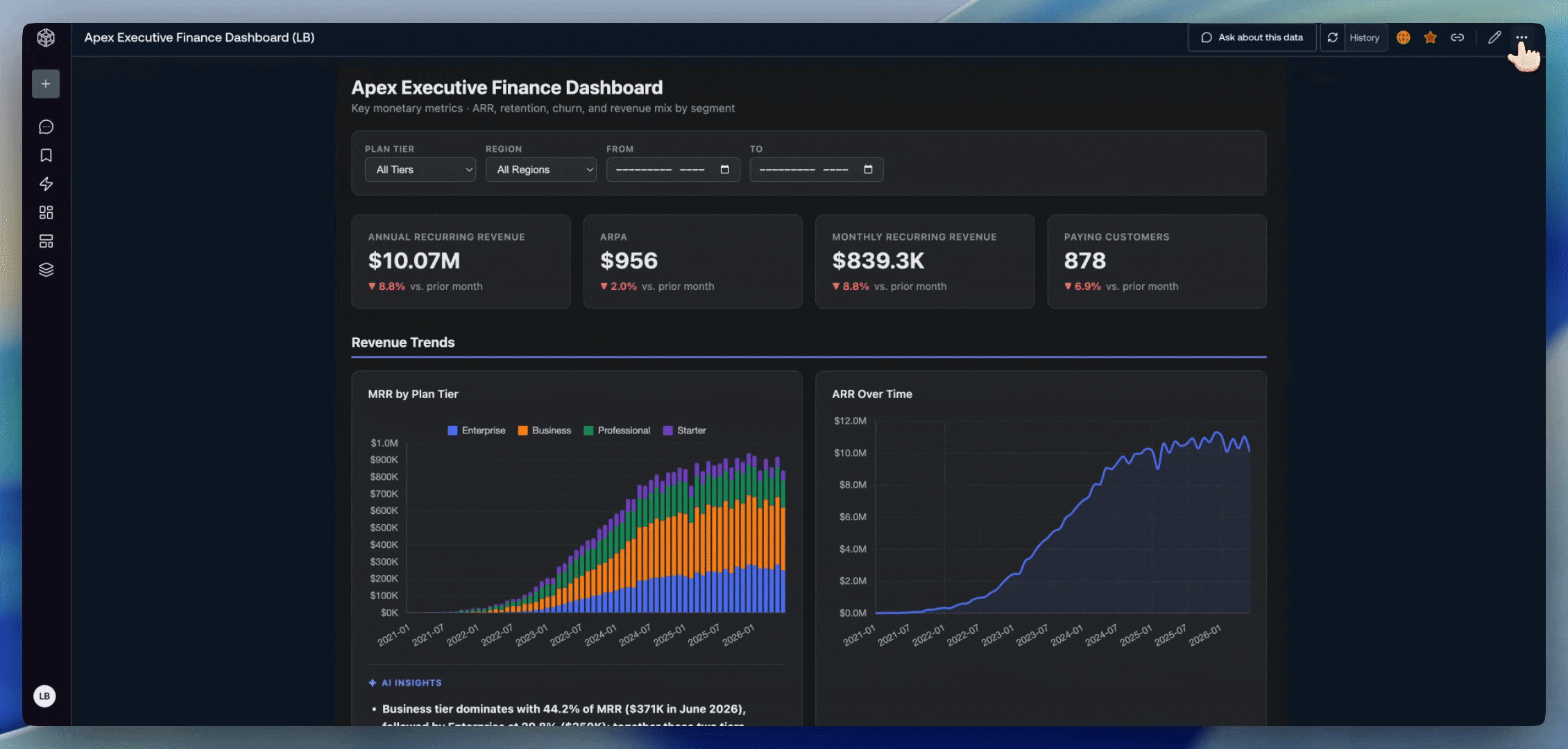Click the top bar title Apex Executive Finance Dashboard (LB)
1568x749 pixels.
click(199, 37)
